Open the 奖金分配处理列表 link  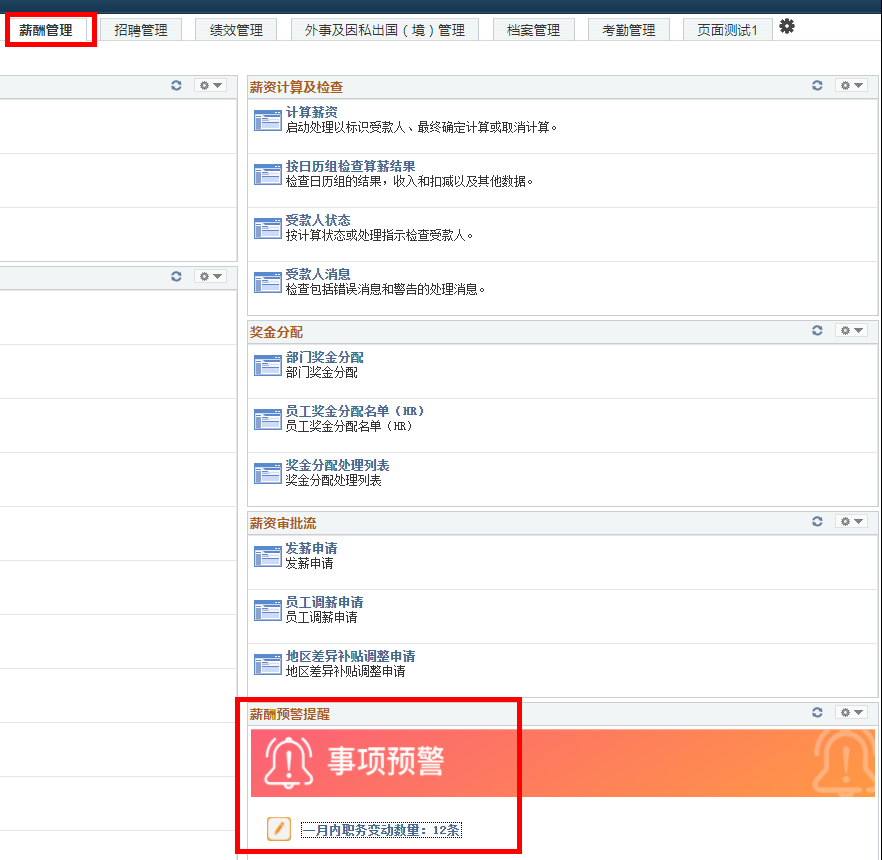(x=338, y=465)
